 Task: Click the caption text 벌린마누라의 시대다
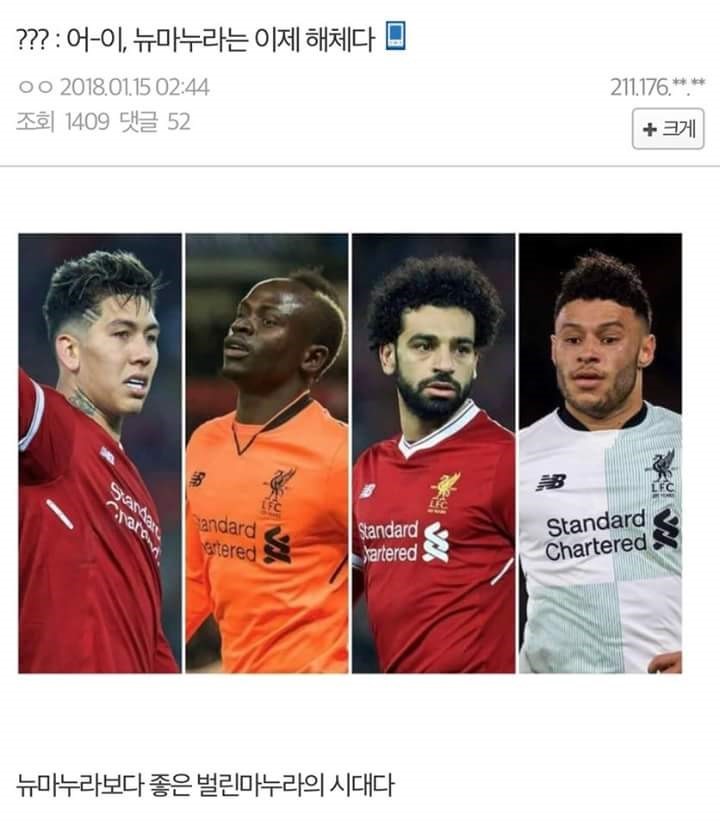(295, 785)
